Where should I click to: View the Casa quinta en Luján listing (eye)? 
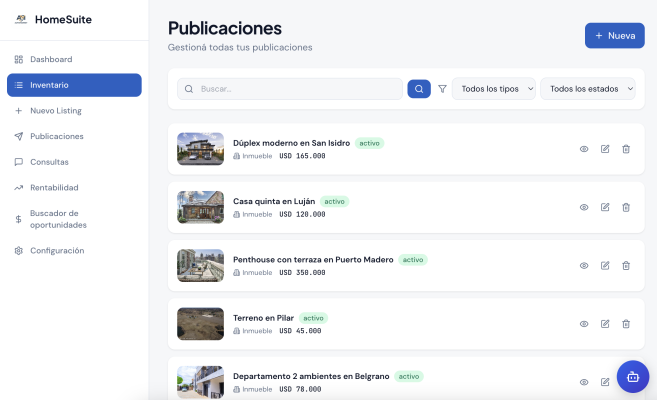pyautogui.click(x=584, y=207)
